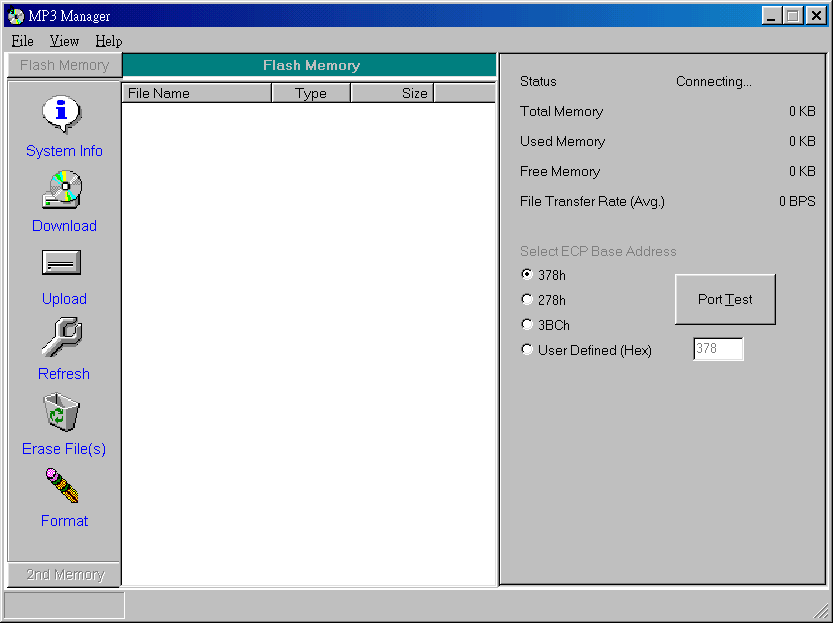Open the File menu
Viewport: 833px width, 623px height.
pyautogui.click(x=22, y=41)
